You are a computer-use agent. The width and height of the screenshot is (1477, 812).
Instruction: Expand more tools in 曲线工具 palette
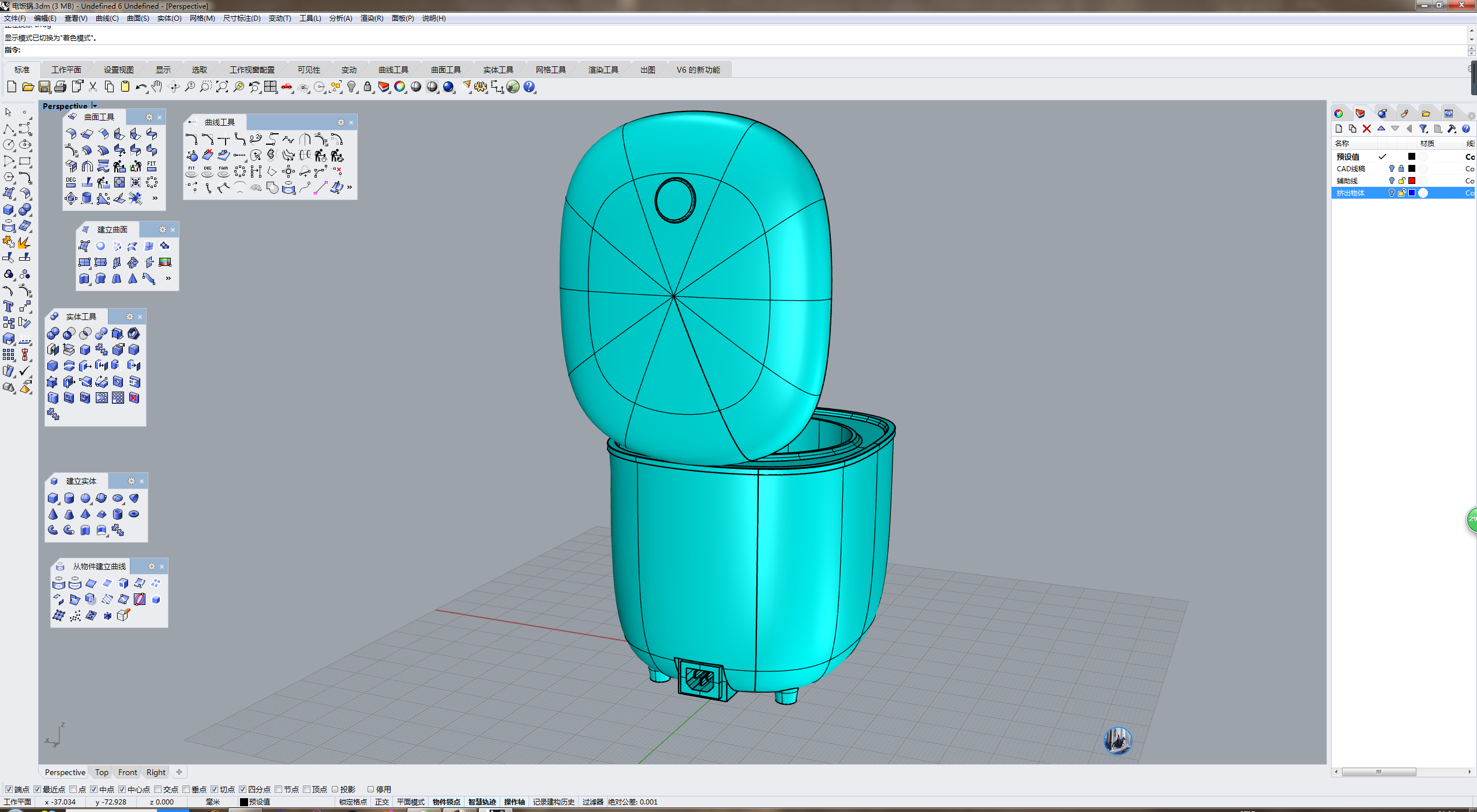click(350, 187)
